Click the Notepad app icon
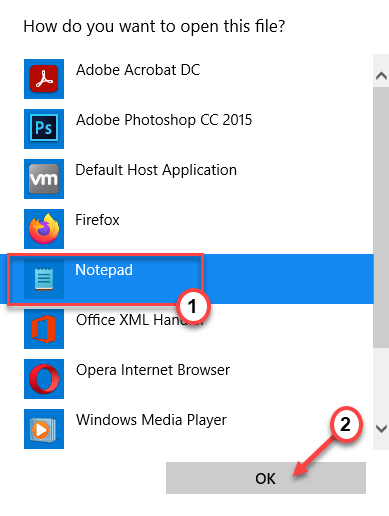The height and width of the screenshot is (516, 389). tap(44, 279)
